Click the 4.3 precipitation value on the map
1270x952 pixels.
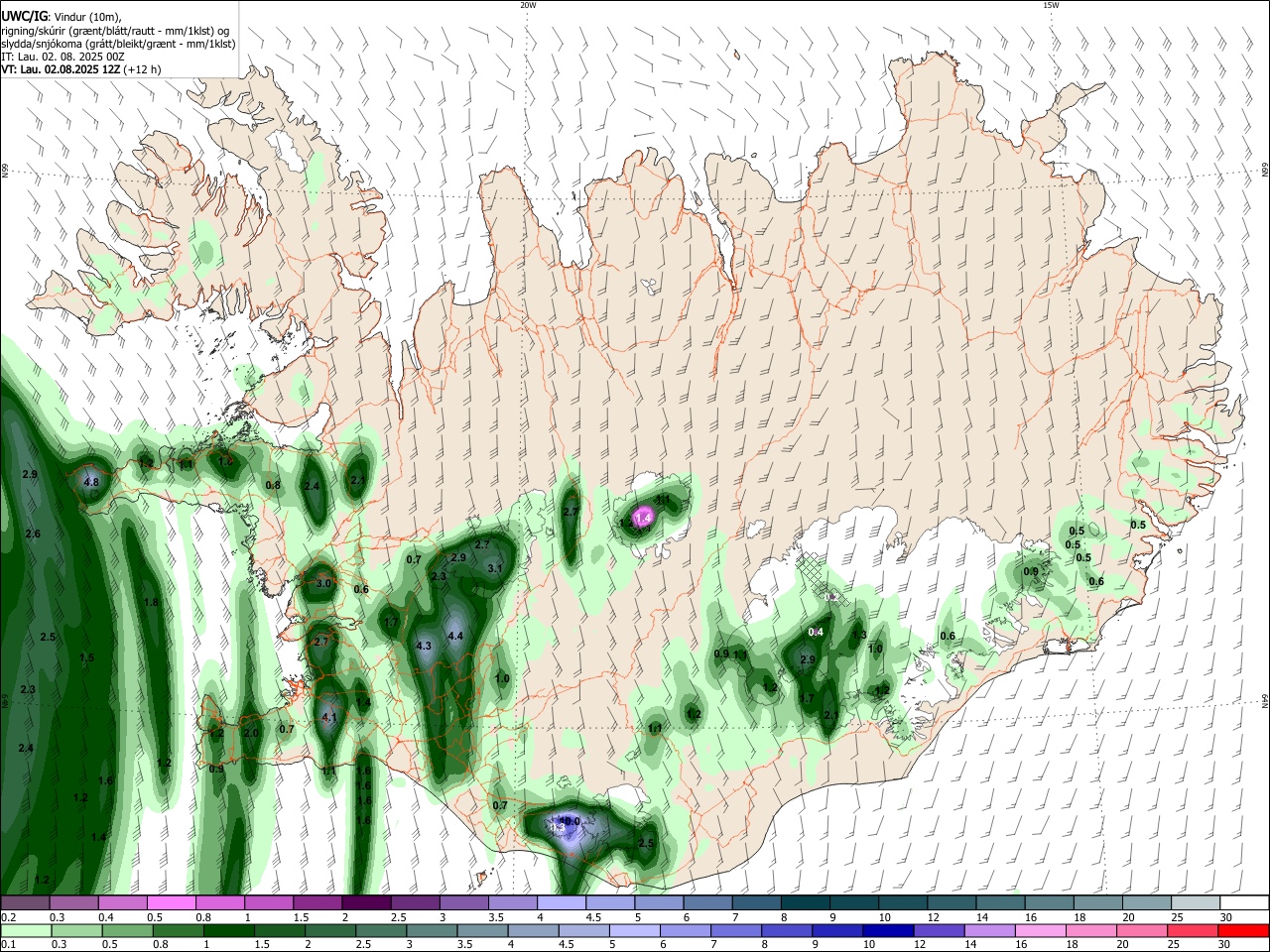[424, 646]
